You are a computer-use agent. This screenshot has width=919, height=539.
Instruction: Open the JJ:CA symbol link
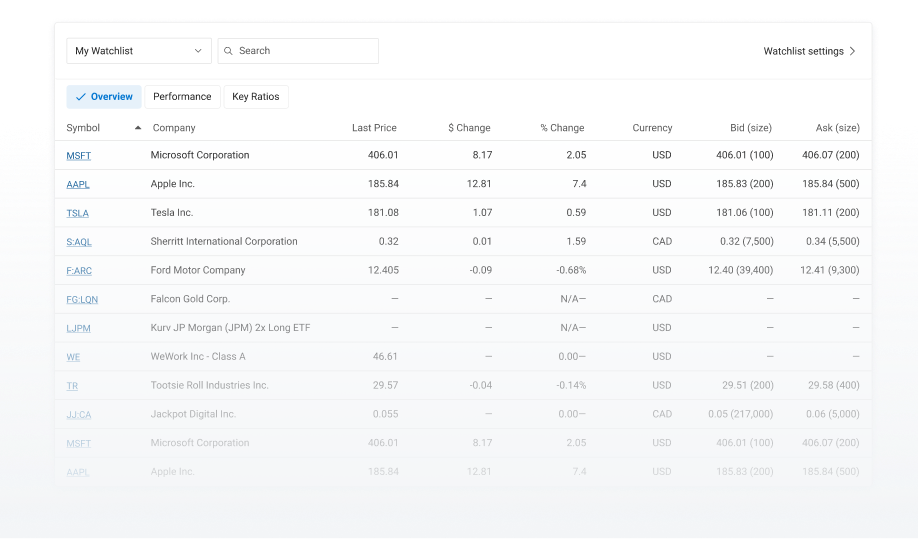tap(79, 414)
